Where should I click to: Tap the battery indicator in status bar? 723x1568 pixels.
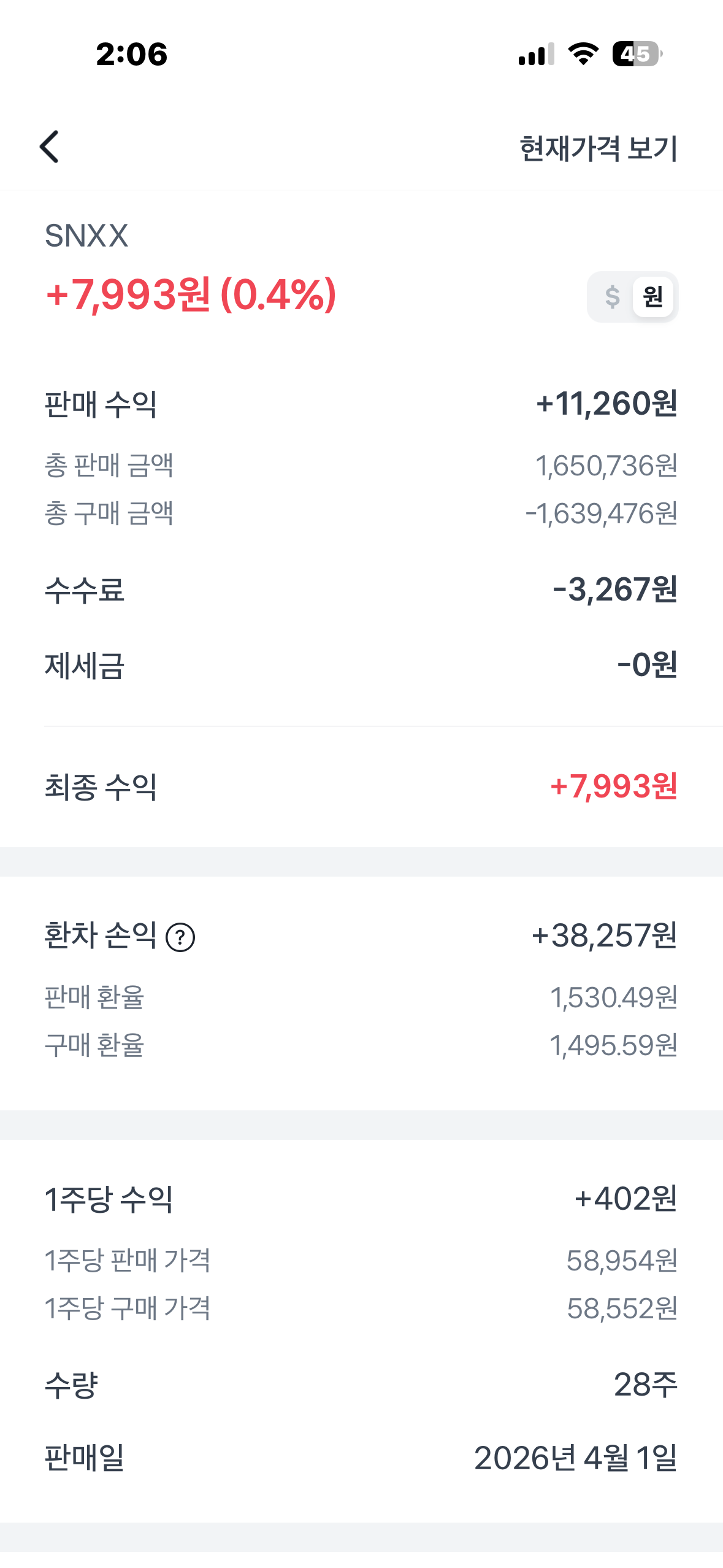pyautogui.click(x=637, y=54)
